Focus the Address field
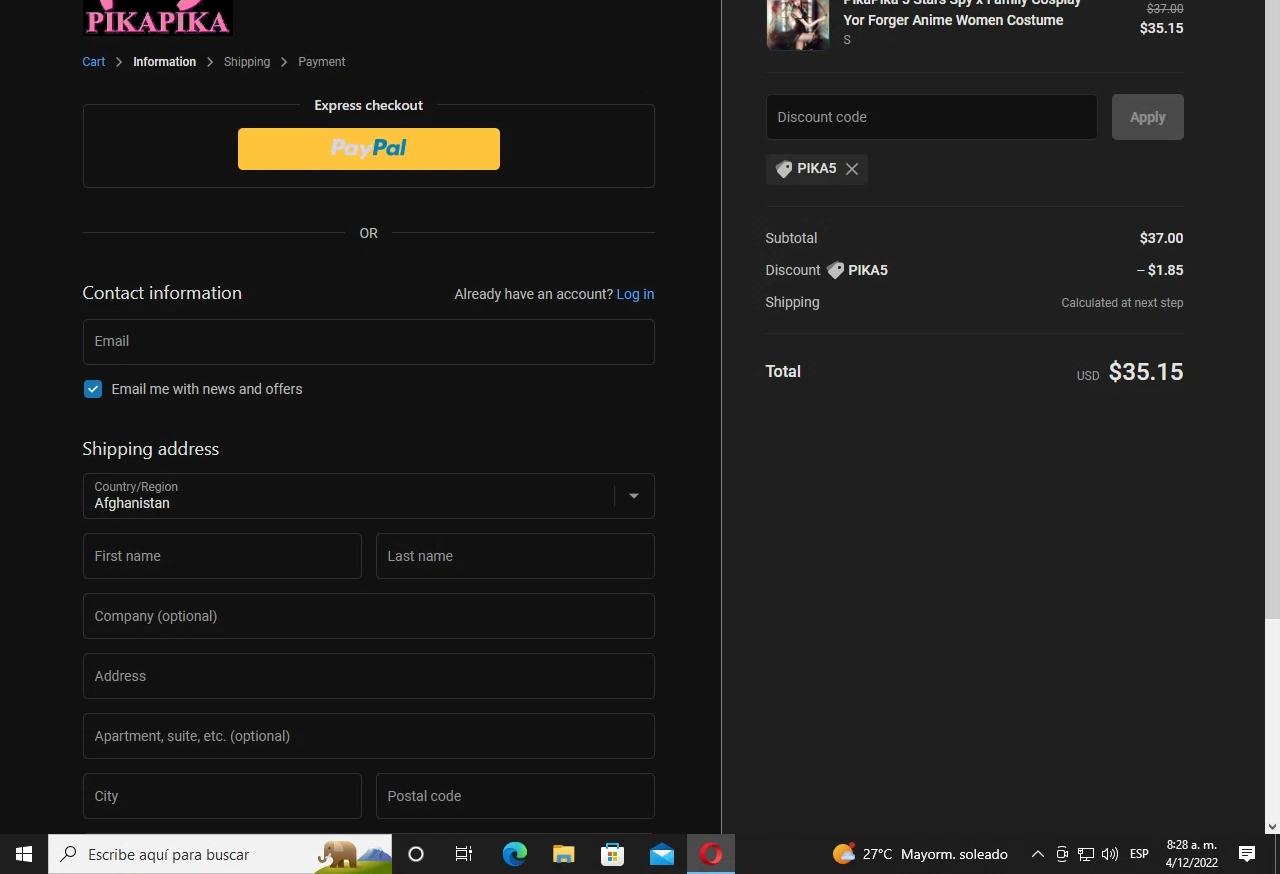 [x=368, y=676]
